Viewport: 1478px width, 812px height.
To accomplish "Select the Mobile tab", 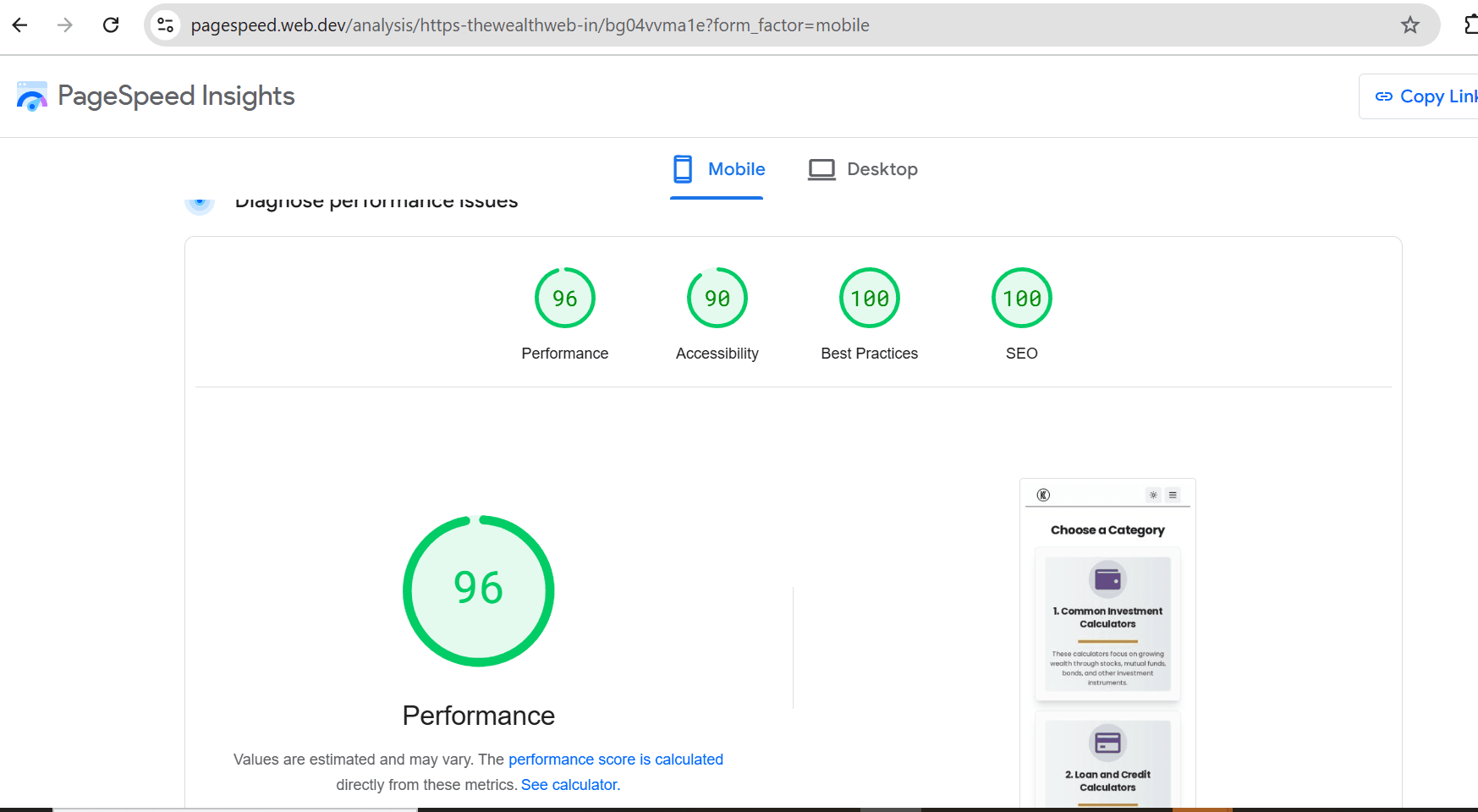I will (735, 169).
